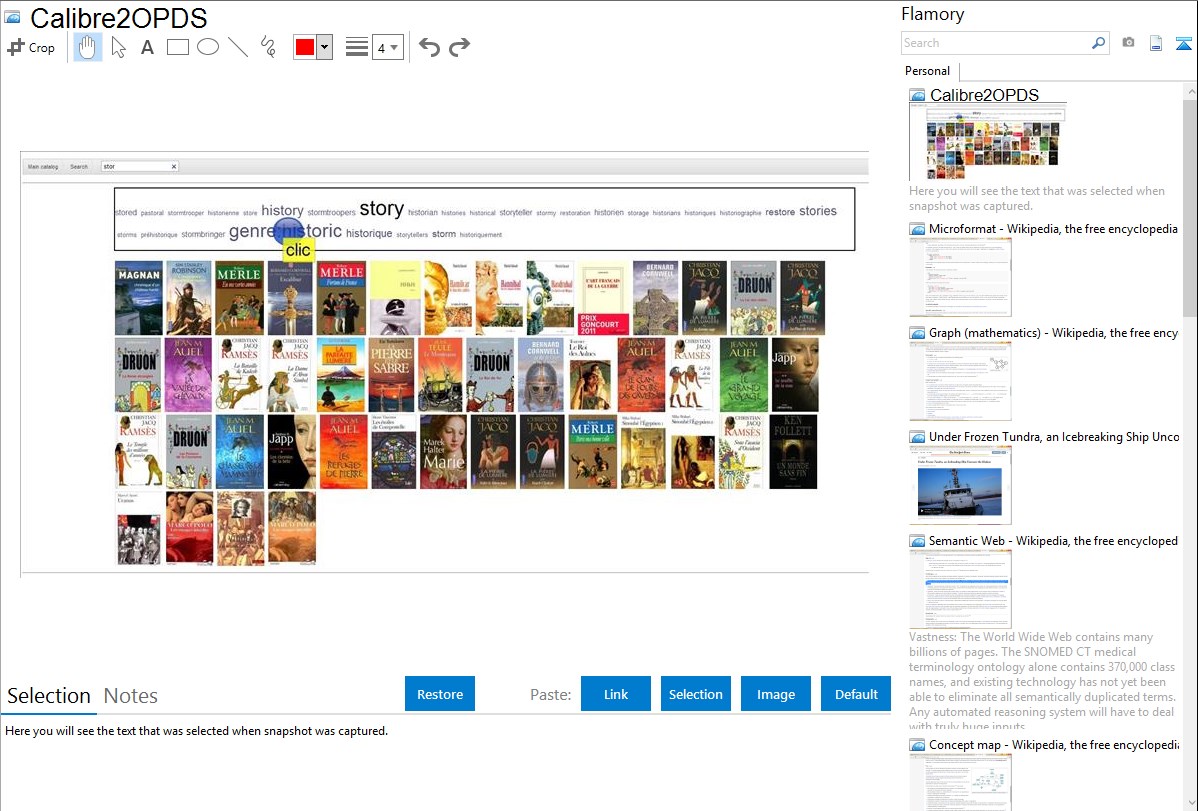Pick the rectangle shape tool
The width and height of the screenshot is (1198, 811).
click(x=178, y=47)
